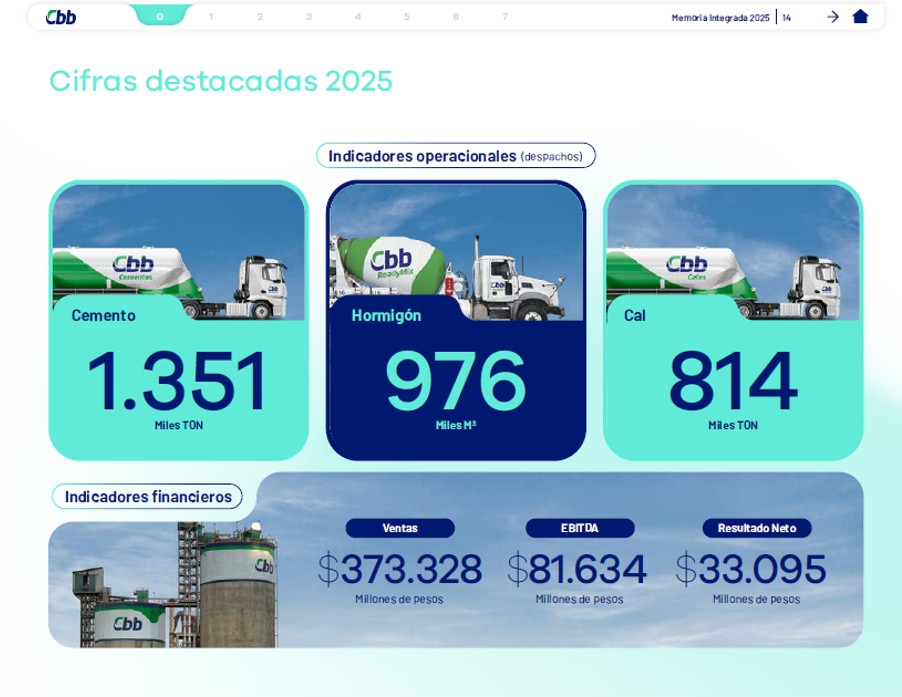
Task: Click the Cbb logo in top bar
Action: pyautogui.click(x=61, y=17)
